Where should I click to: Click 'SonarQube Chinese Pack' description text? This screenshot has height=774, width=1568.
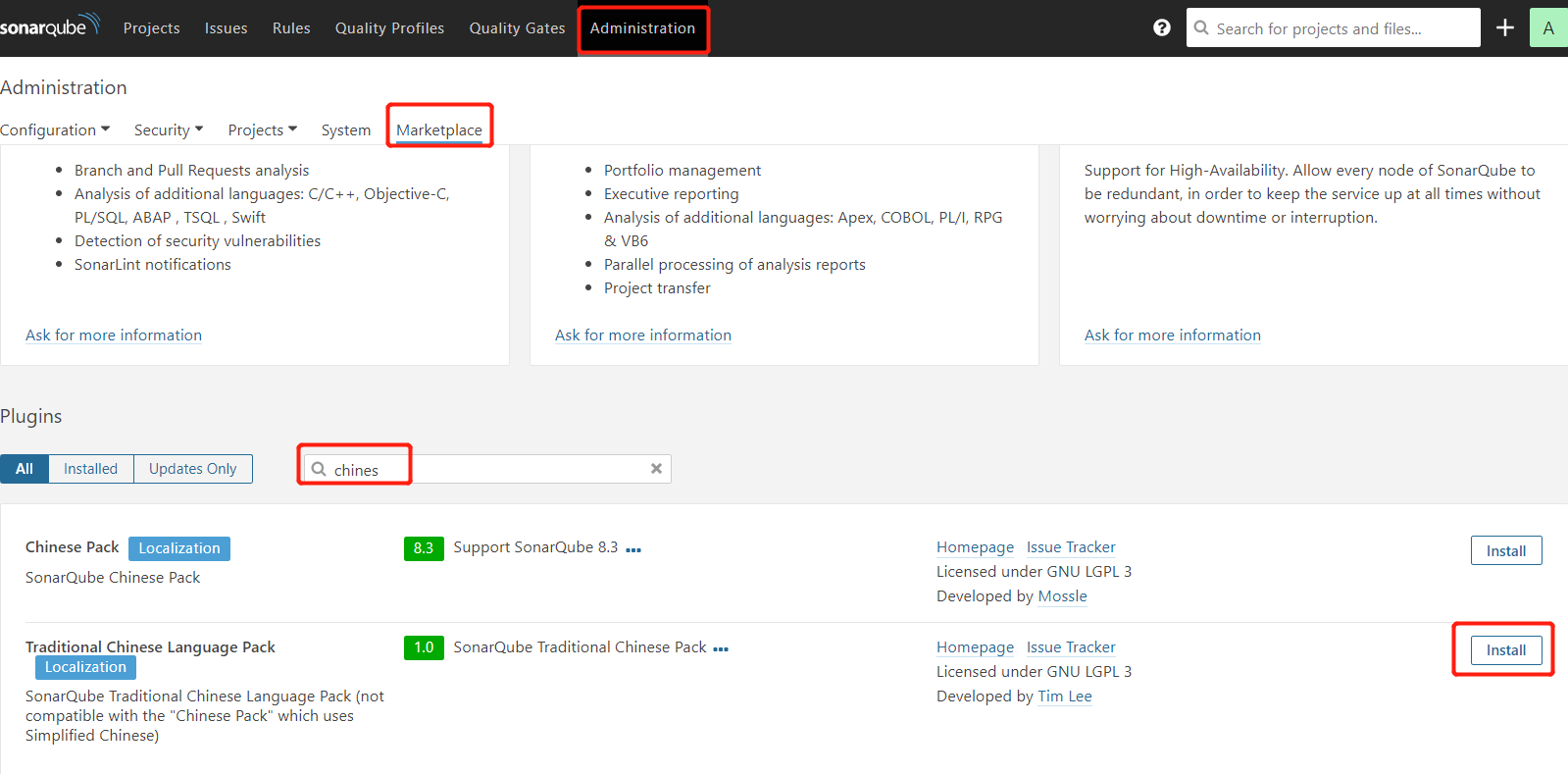113,578
